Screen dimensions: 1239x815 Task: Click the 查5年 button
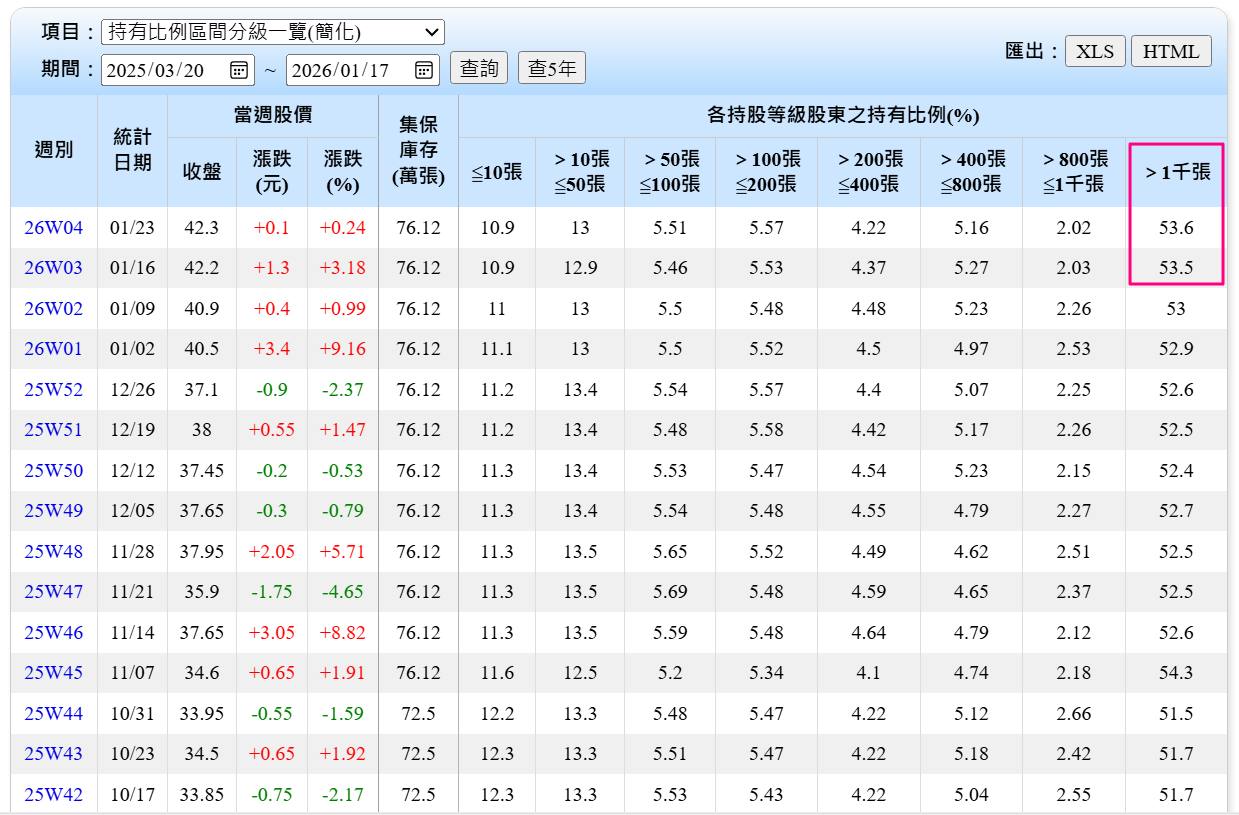tap(551, 69)
